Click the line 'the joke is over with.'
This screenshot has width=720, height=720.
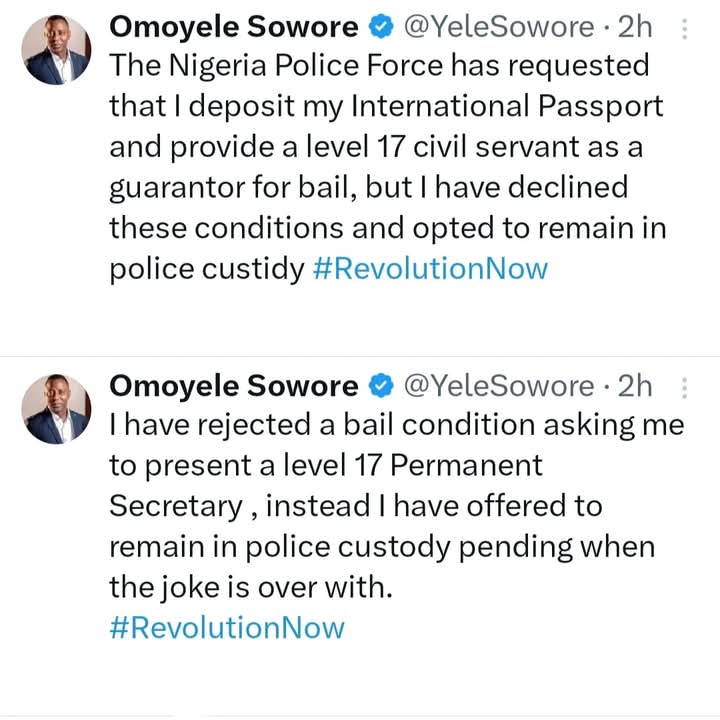251,588
